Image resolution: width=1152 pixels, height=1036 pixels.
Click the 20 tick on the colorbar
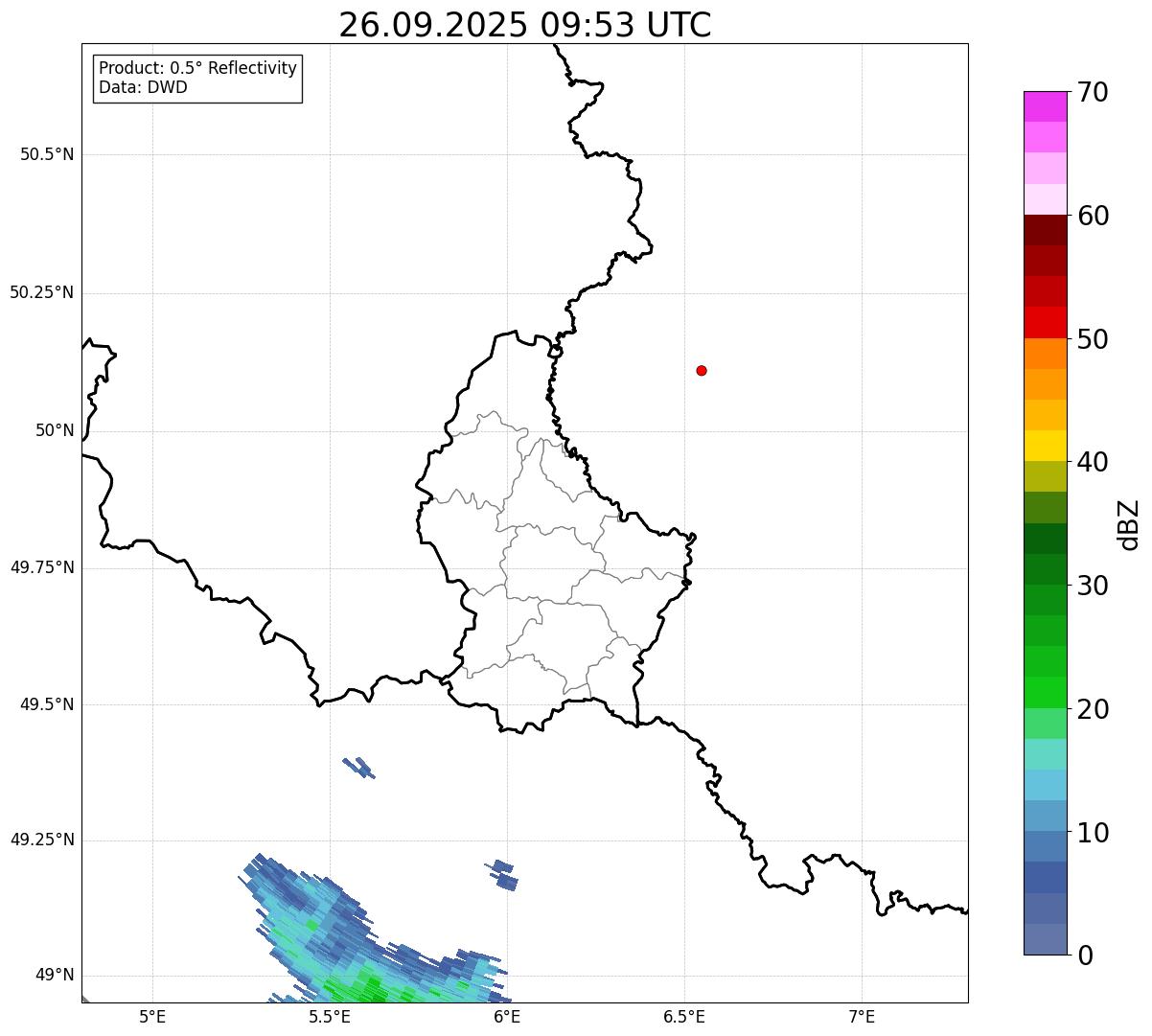point(1093,709)
